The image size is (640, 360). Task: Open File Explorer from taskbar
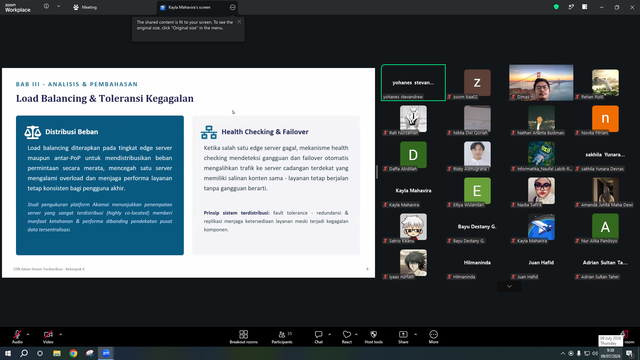[x=57, y=353]
